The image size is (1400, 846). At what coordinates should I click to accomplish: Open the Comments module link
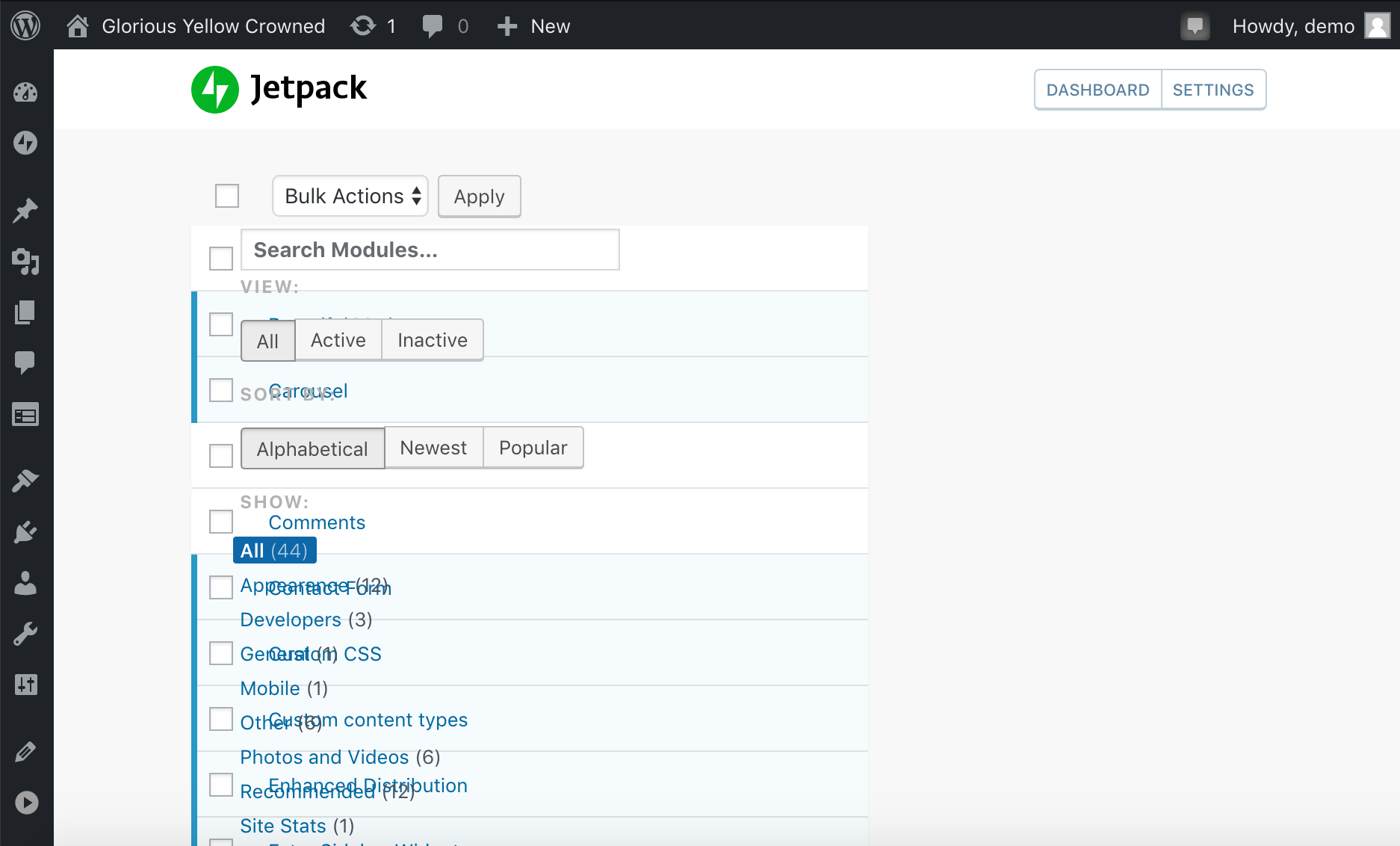(x=317, y=522)
